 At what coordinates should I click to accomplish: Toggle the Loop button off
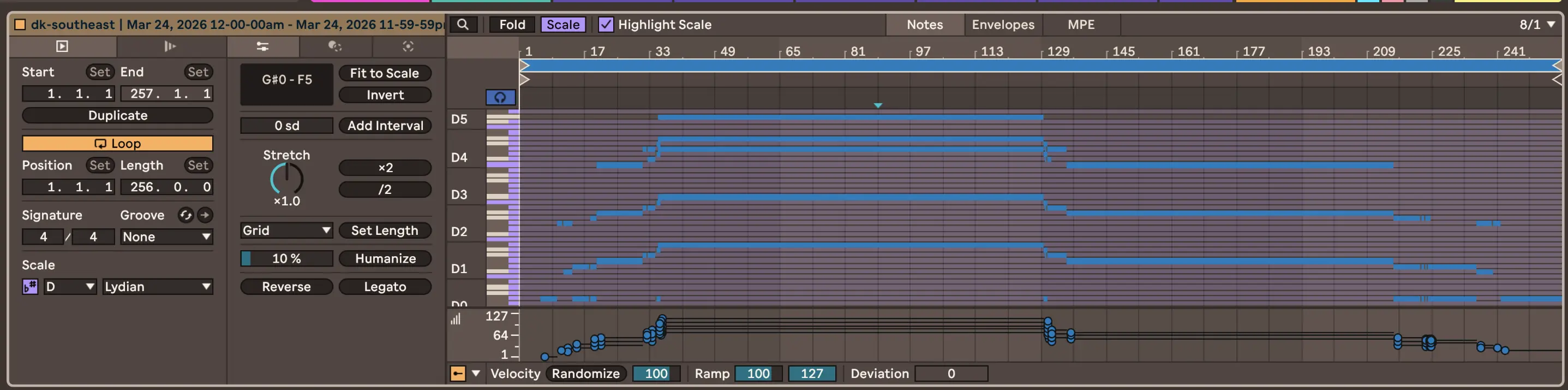pos(117,144)
